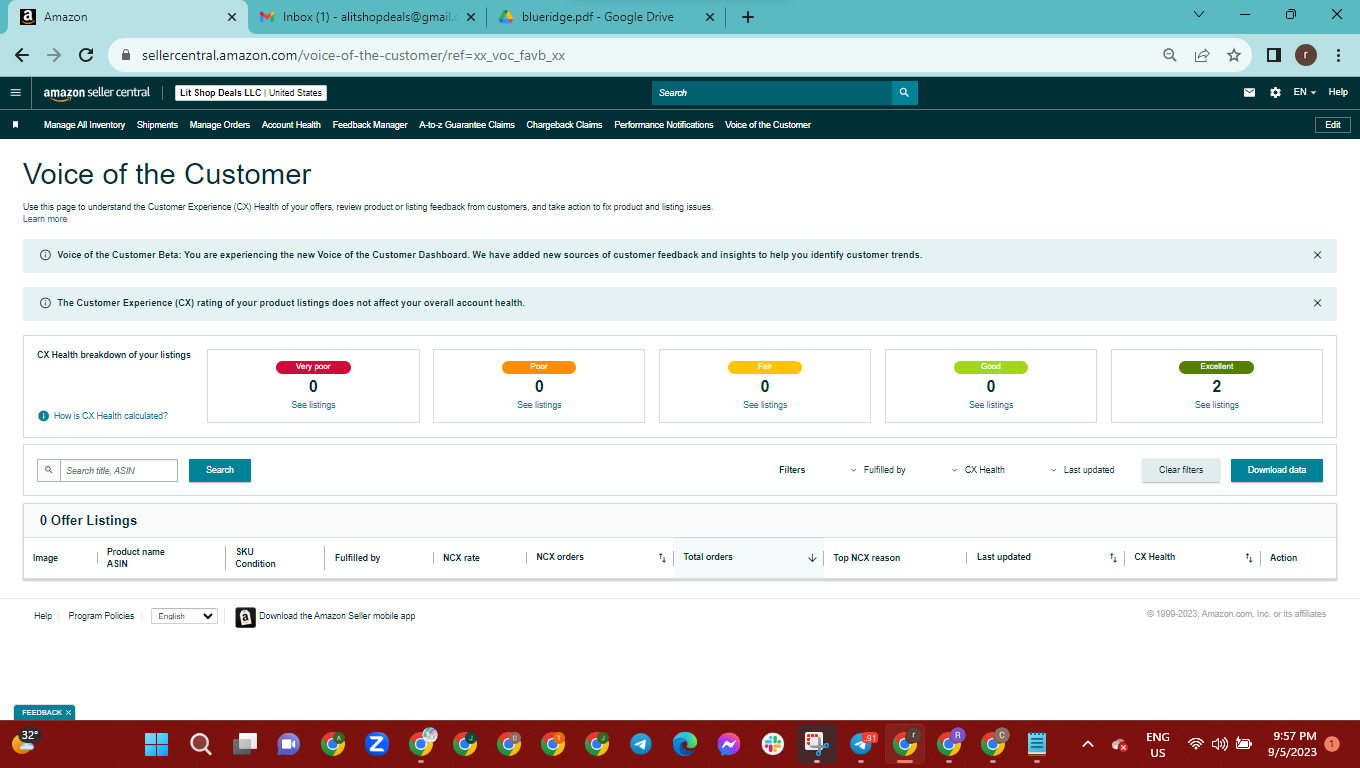Click Download data
The height and width of the screenshot is (768, 1360).
click(x=1277, y=470)
